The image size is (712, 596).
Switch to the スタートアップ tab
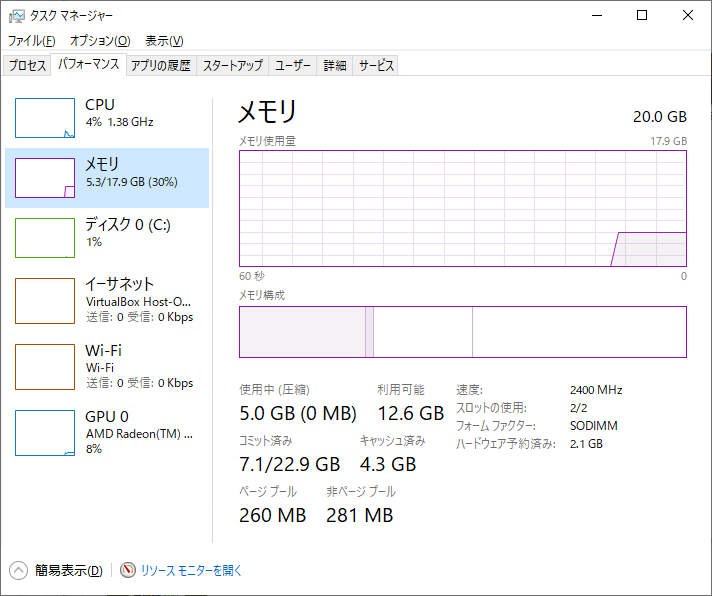[x=232, y=65]
